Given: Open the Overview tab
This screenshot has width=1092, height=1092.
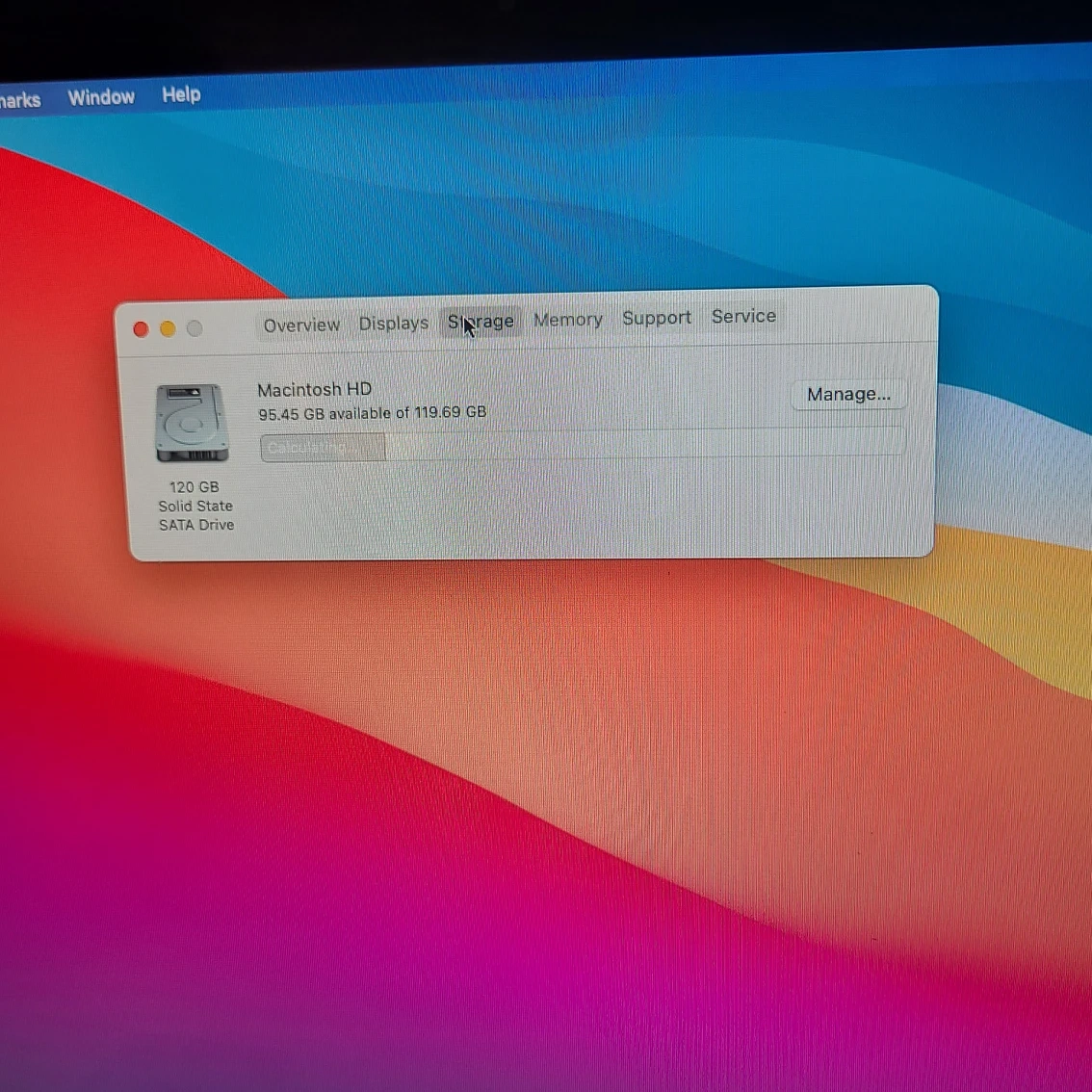Looking at the screenshot, I should [x=301, y=325].
